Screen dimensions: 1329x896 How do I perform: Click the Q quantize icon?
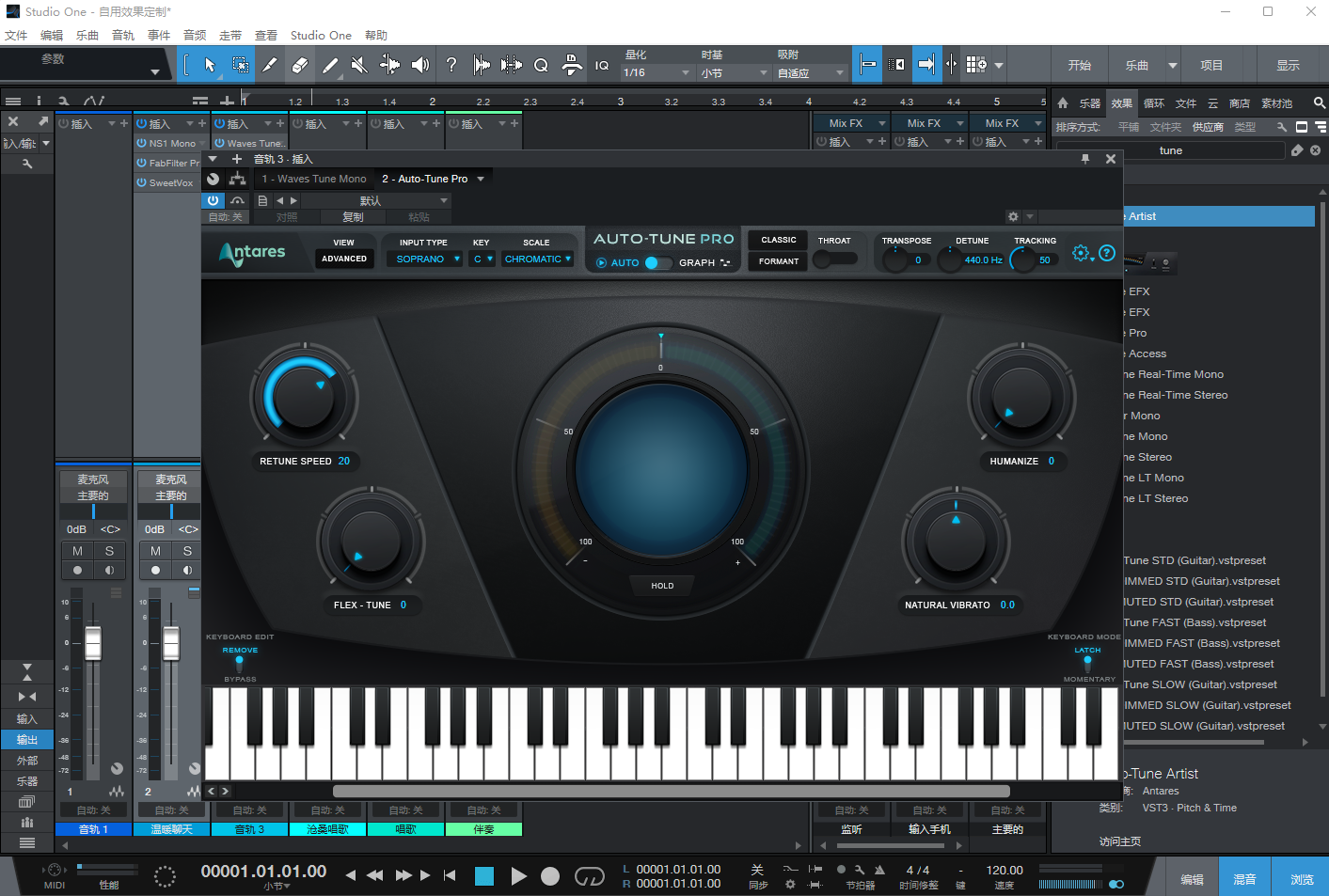click(x=541, y=65)
